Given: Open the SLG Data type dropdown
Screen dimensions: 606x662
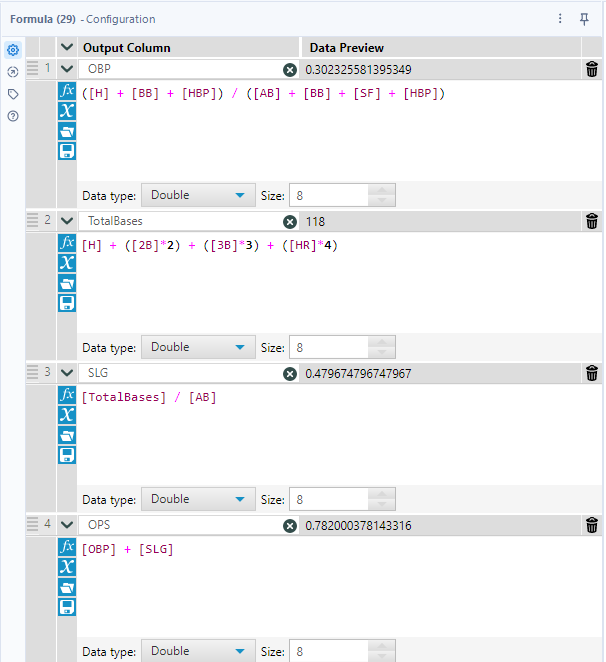Looking at the screenshot, I should (198, 499).
